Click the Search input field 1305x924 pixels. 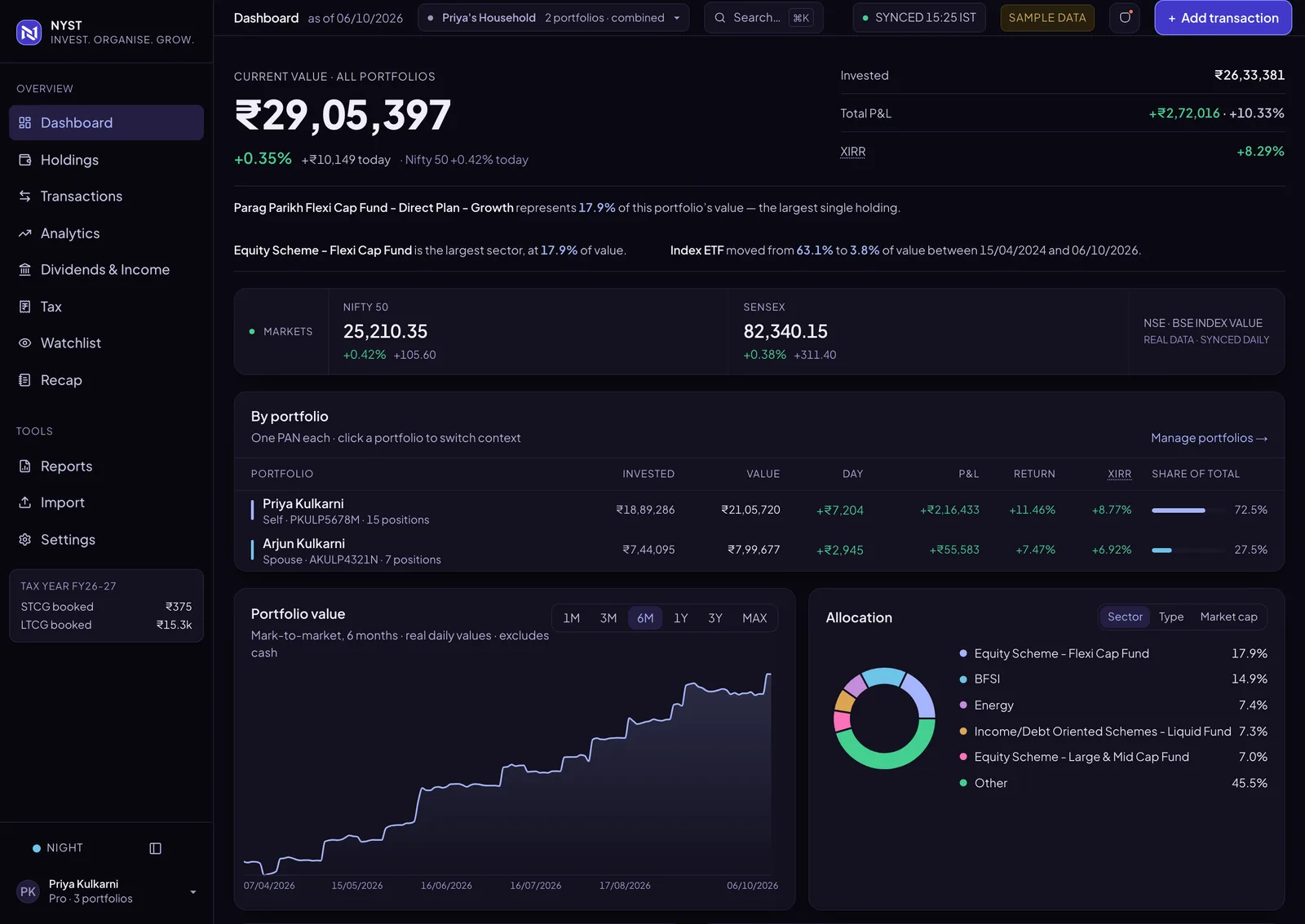763,18
